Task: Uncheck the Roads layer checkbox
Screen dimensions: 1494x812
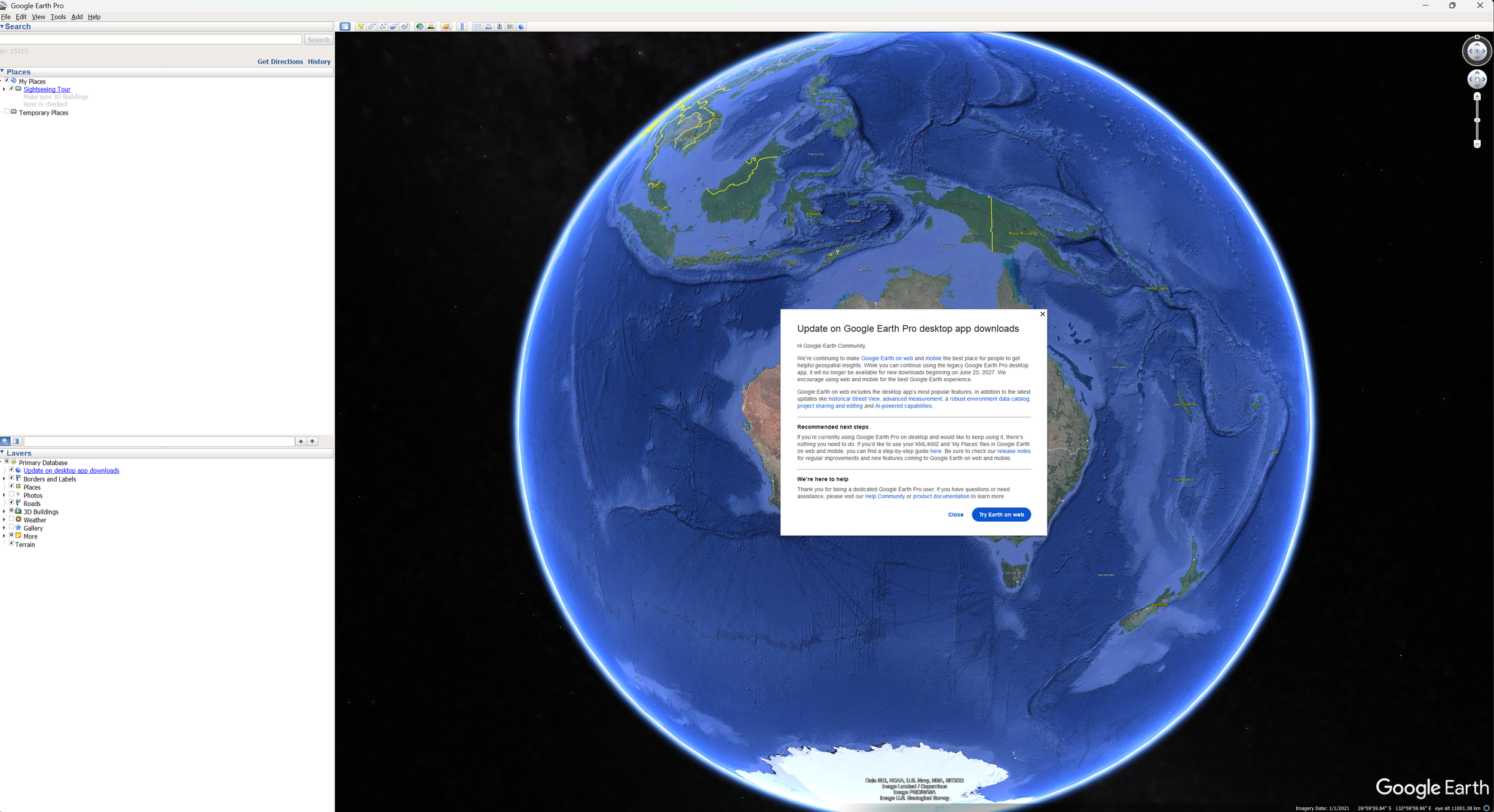Action: click(x=11, y=503)
